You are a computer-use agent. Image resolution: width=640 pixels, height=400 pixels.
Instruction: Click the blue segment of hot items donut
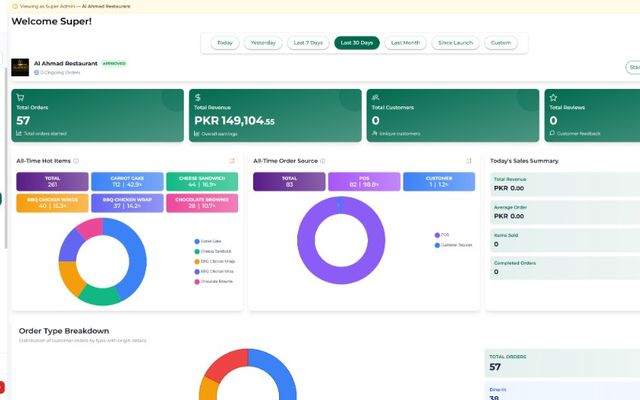(137, 257)
